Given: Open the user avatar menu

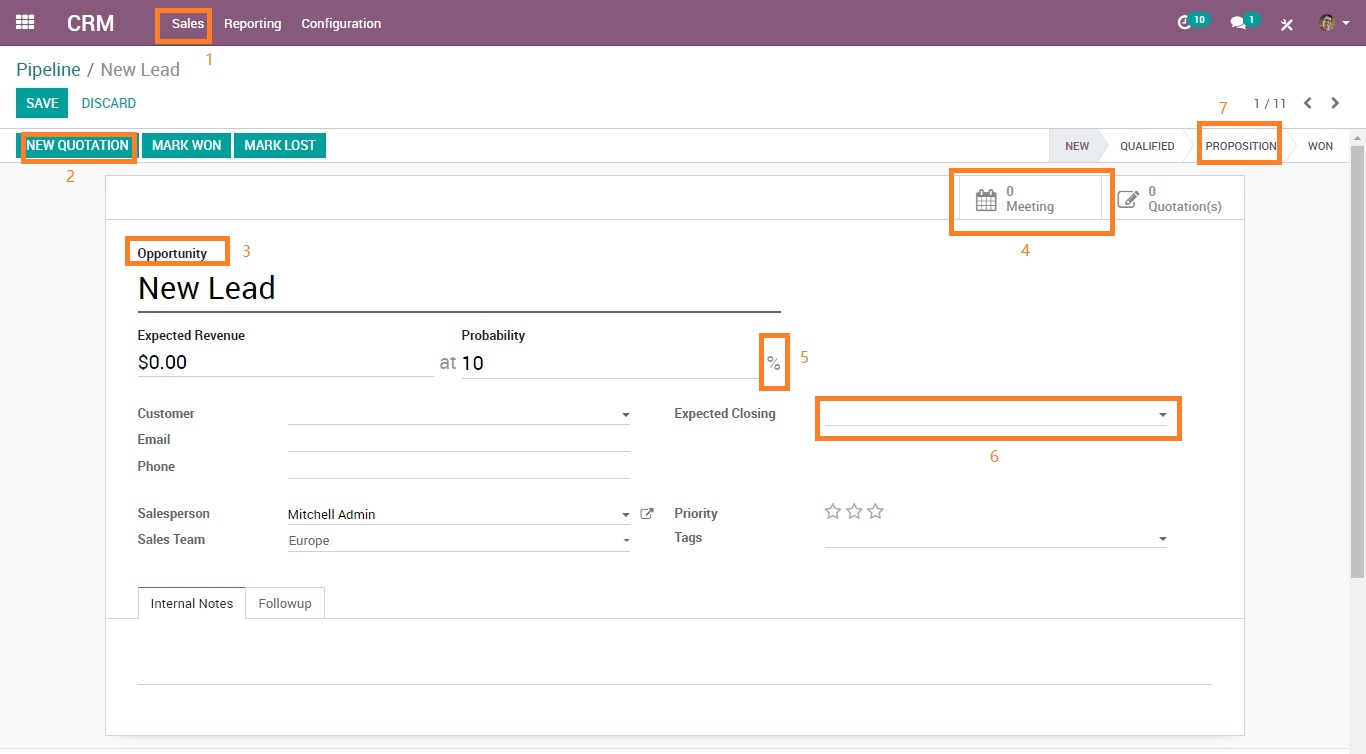Looking at the screenshot, I should tap(1328, 23).
